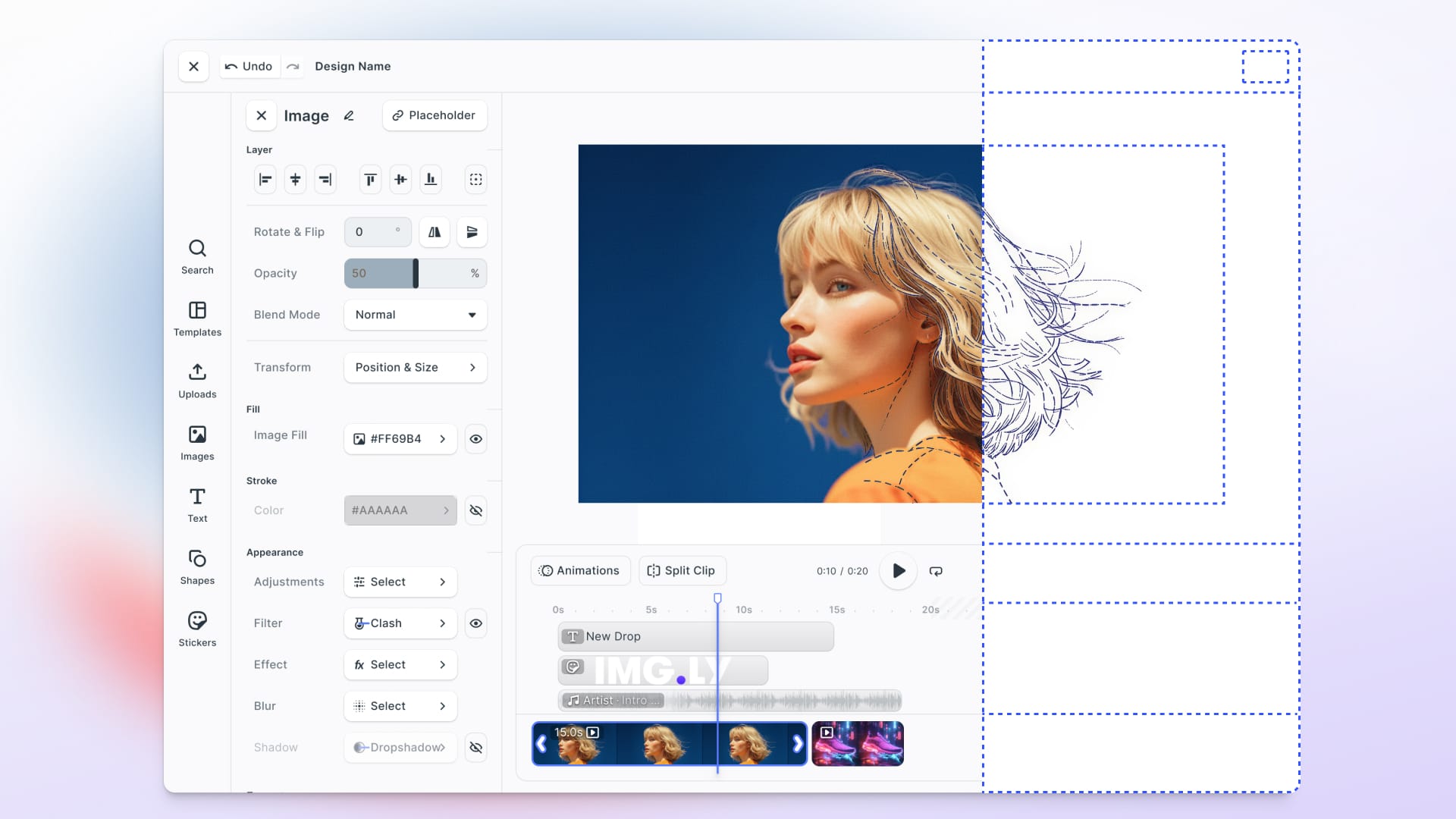Viewport: 1456px width, 819px height.
Task: Show the stroke color
Action: click(x=475, y=510)
